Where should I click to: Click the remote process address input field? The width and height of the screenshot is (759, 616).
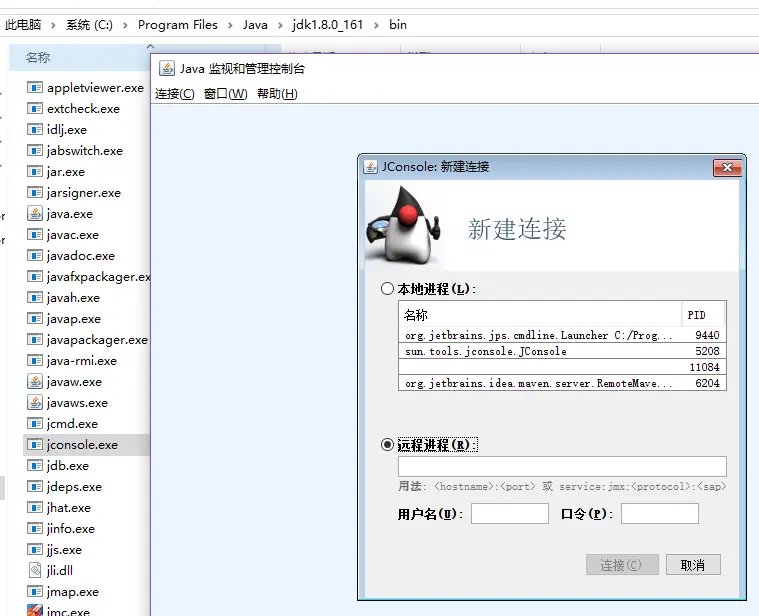562,466
